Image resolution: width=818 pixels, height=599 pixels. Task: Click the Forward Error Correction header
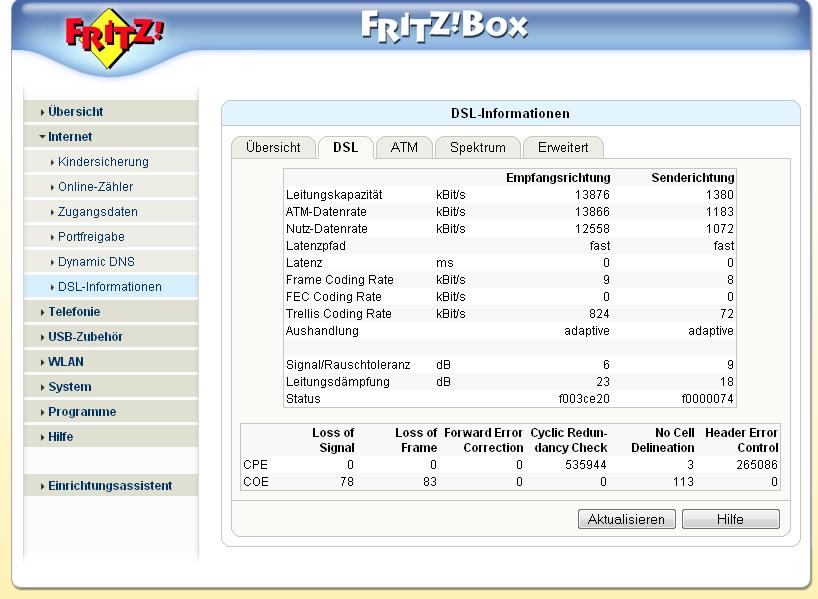pyautogui.click(x=484, y=440)
